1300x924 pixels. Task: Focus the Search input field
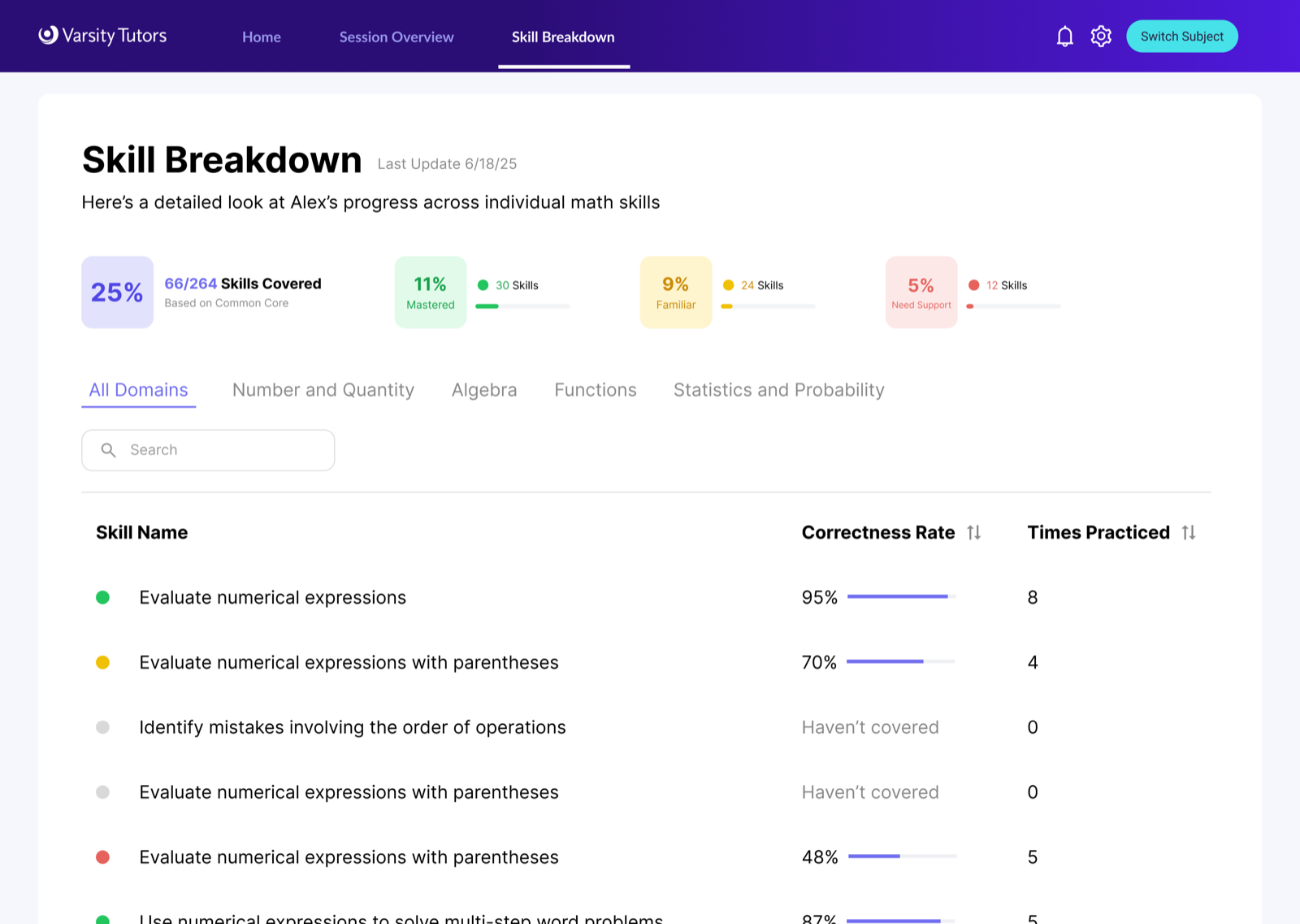[208, 450]
